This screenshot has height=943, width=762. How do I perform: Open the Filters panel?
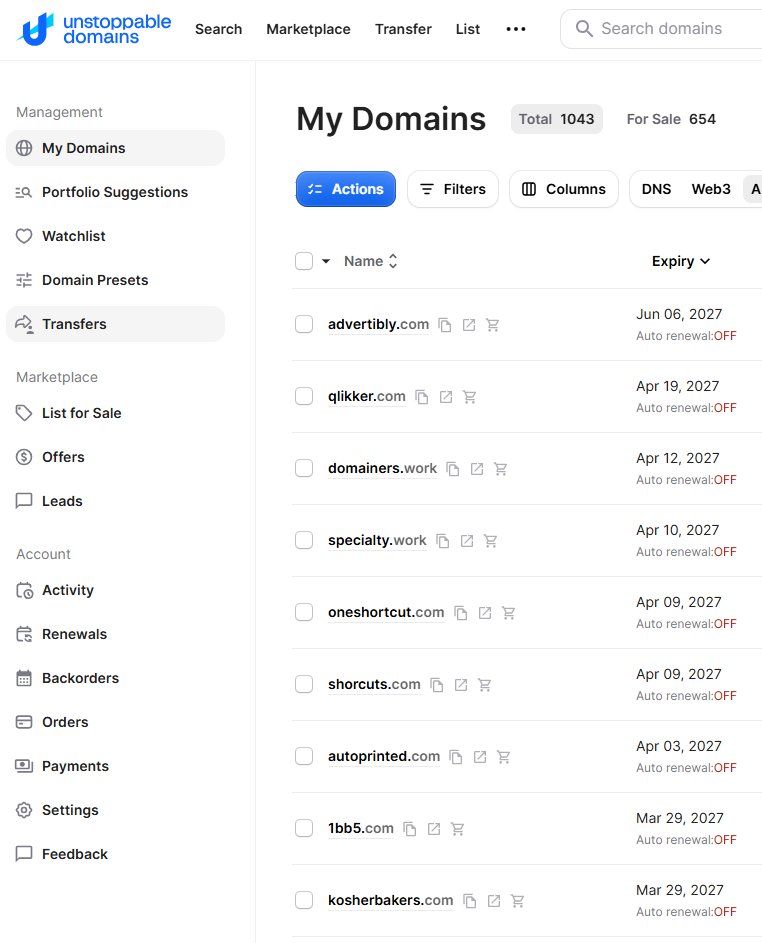click(x=453, y=189)
